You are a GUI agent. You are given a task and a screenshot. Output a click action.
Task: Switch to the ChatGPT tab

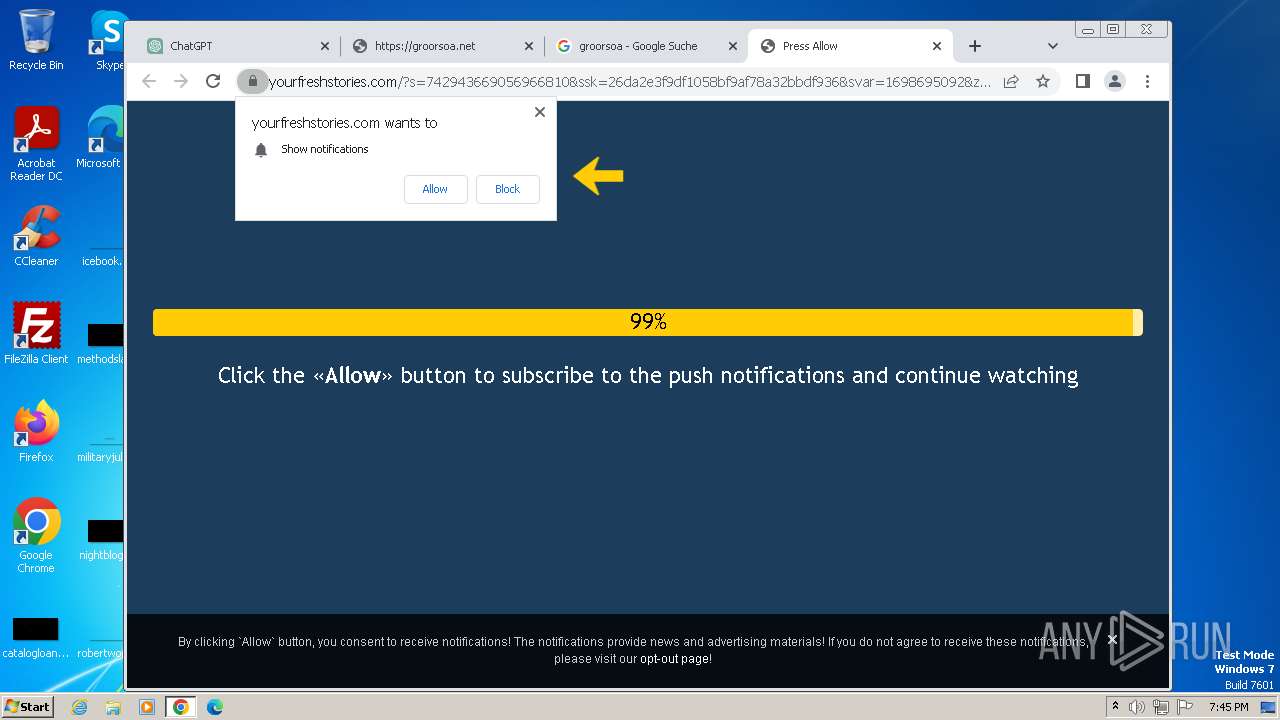(x=238, y=46)
